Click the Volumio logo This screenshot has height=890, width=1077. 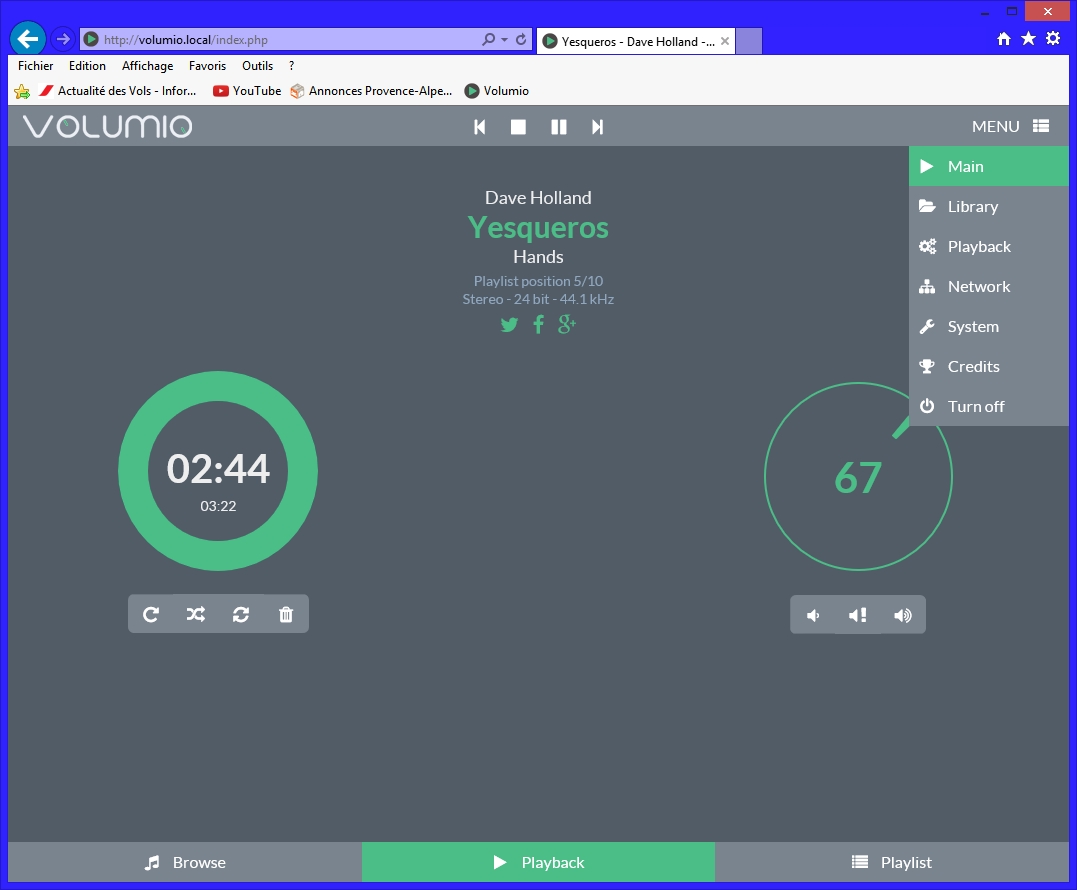click(x=108, y=126)
